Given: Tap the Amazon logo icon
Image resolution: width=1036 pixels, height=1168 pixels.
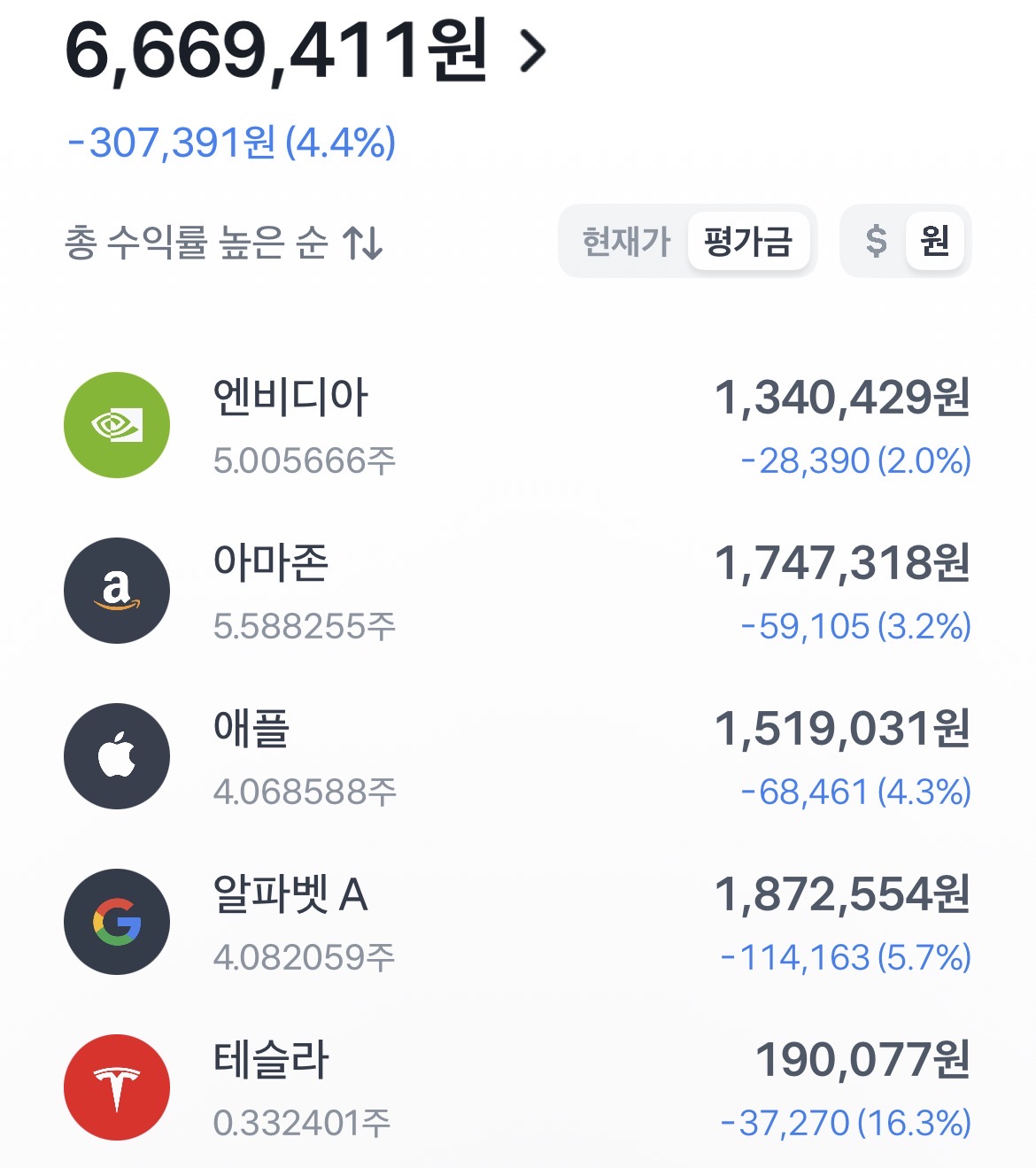Looking at the screenshot, I should pos(117,591).
